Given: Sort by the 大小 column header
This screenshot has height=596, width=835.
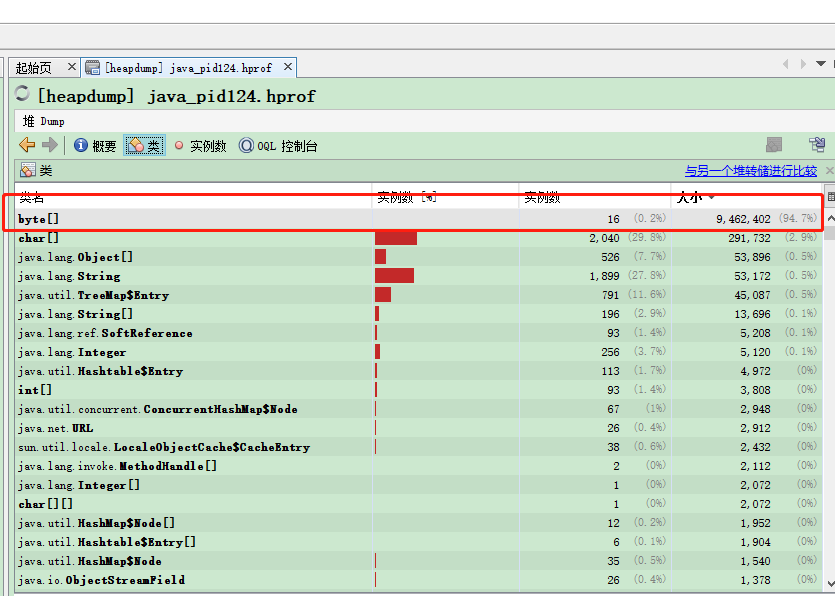Looking at the screenshot, I should click(746, 198).
